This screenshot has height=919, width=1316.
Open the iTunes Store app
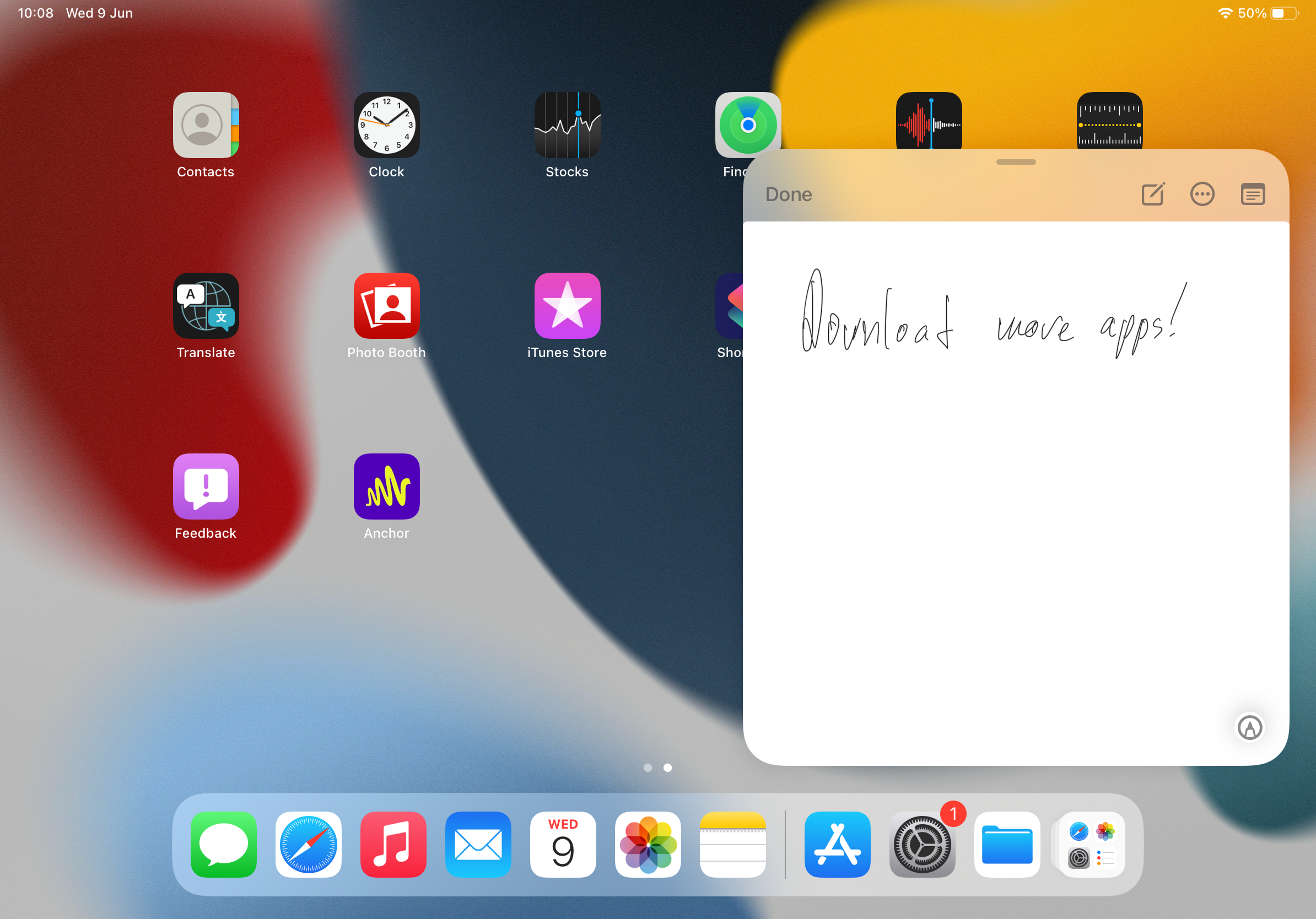[x=568, y=305]
